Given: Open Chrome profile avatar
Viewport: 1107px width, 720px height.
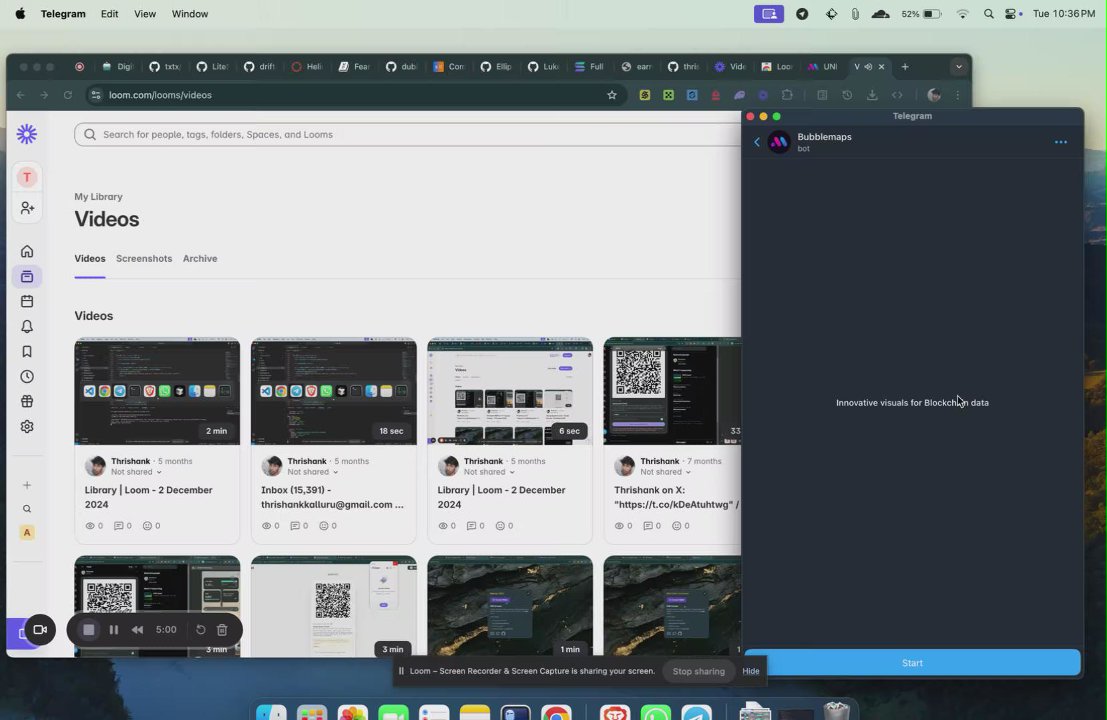Looking at the screenshot, I should point(934,95).
